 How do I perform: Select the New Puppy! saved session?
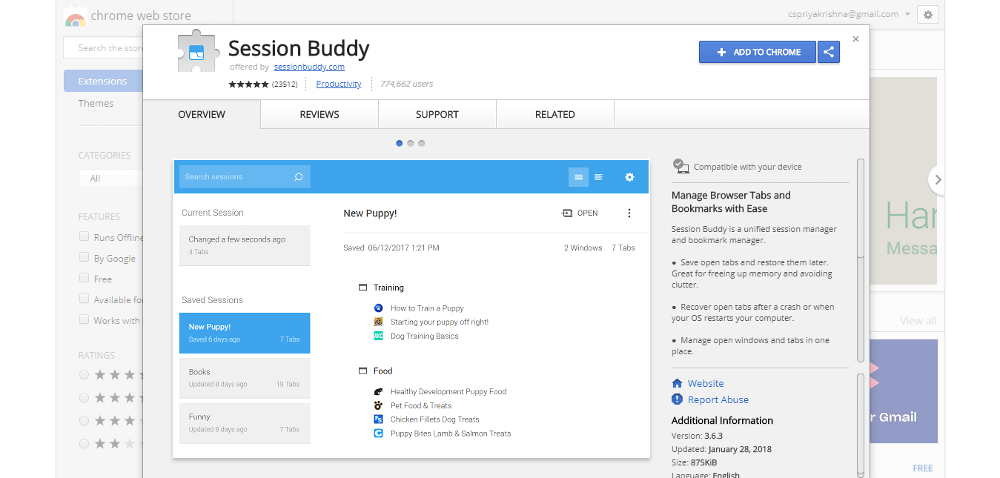tap(245, 333)
